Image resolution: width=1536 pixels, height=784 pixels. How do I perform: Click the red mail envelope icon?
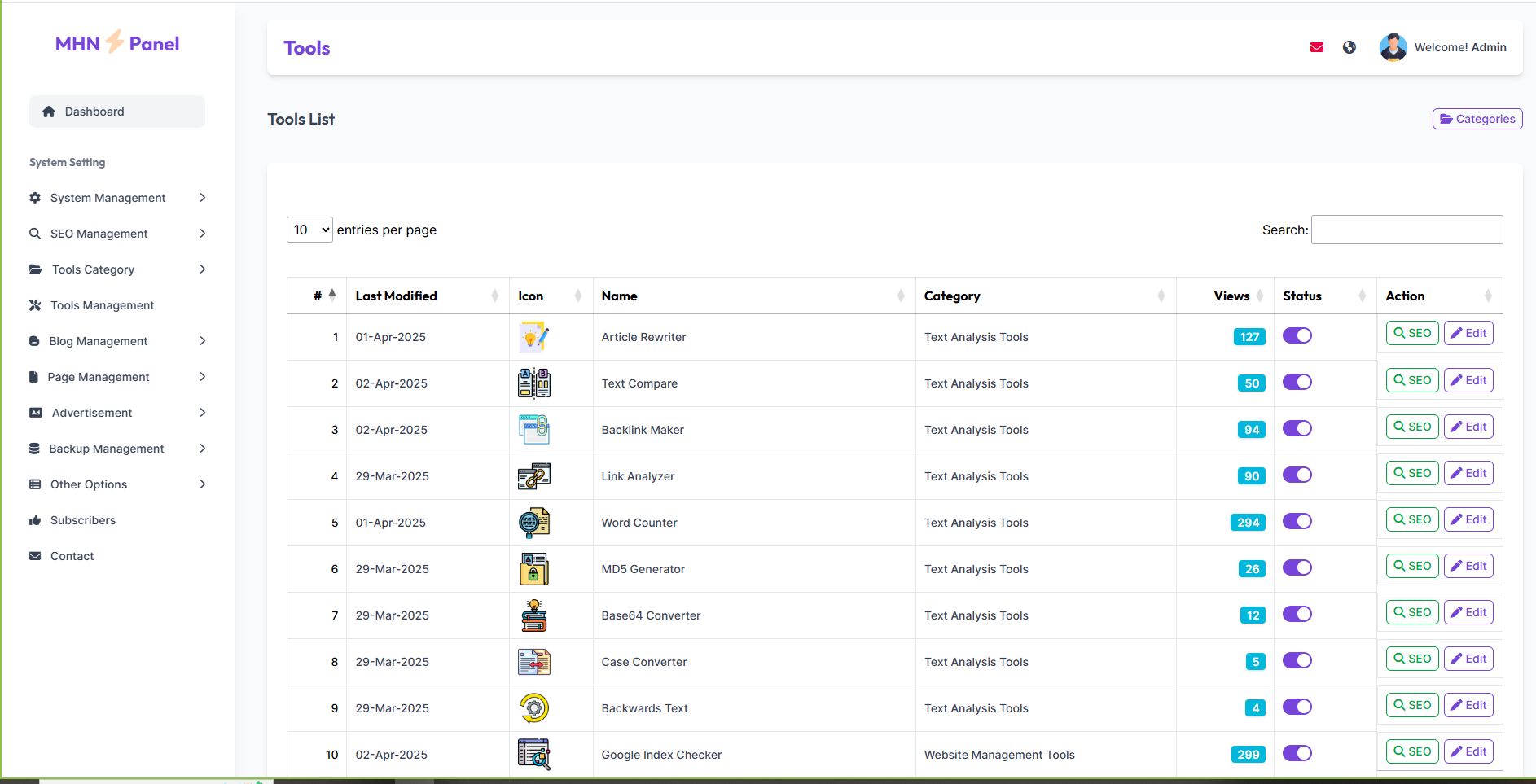(x=1316, y=47)
